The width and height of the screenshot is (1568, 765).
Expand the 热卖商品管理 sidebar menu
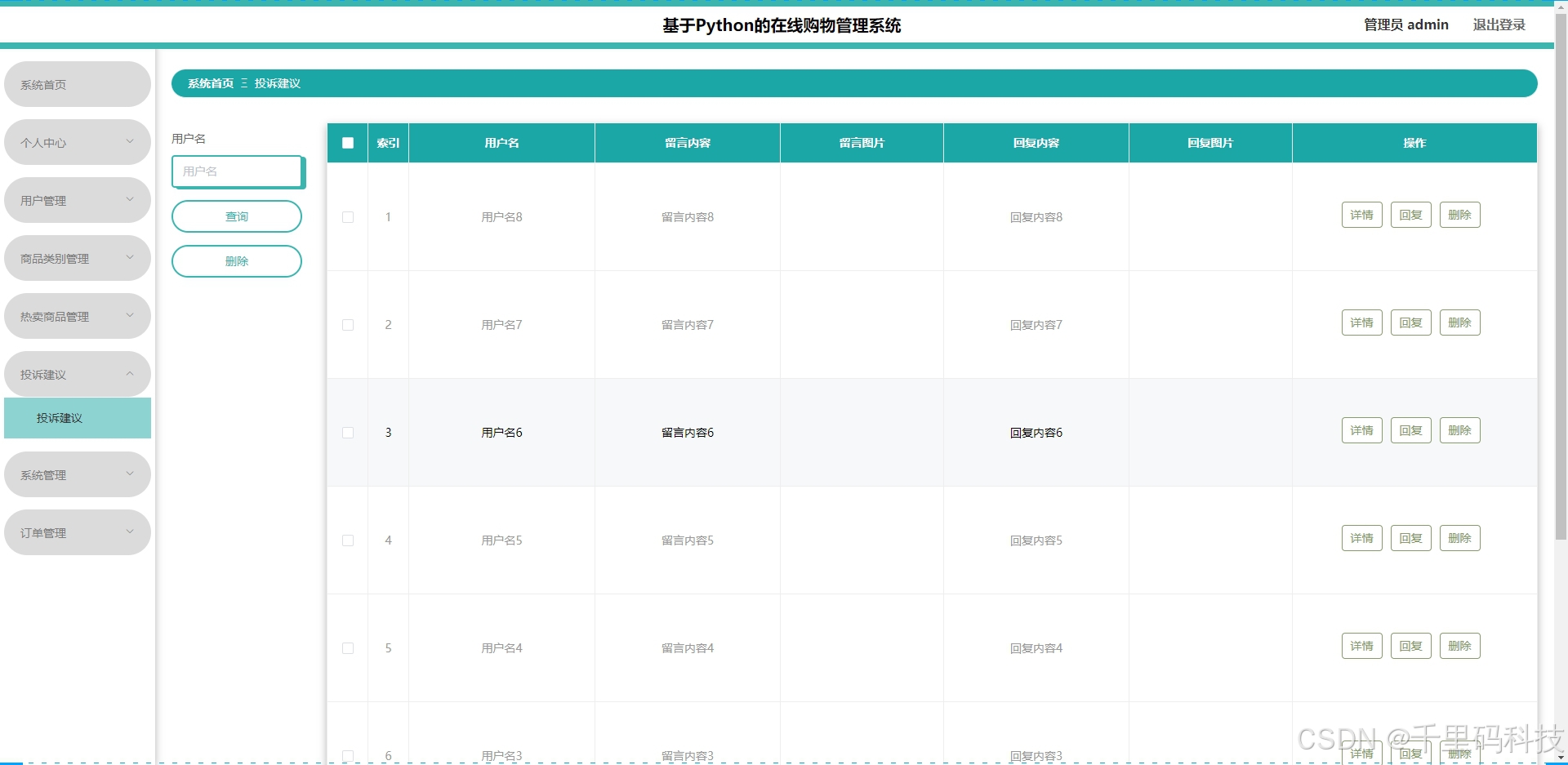[78, 316]
